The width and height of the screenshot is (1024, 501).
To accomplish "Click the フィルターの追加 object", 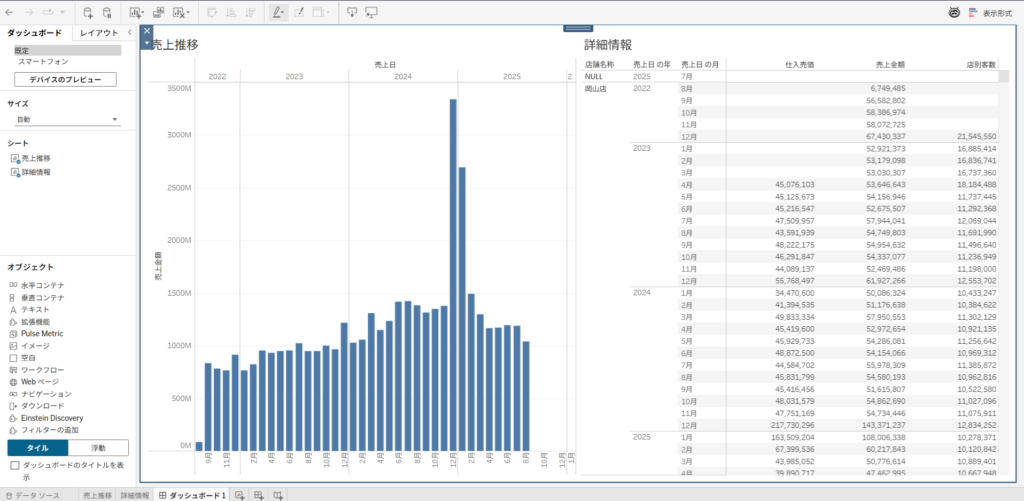I will [x=42, y=430].
